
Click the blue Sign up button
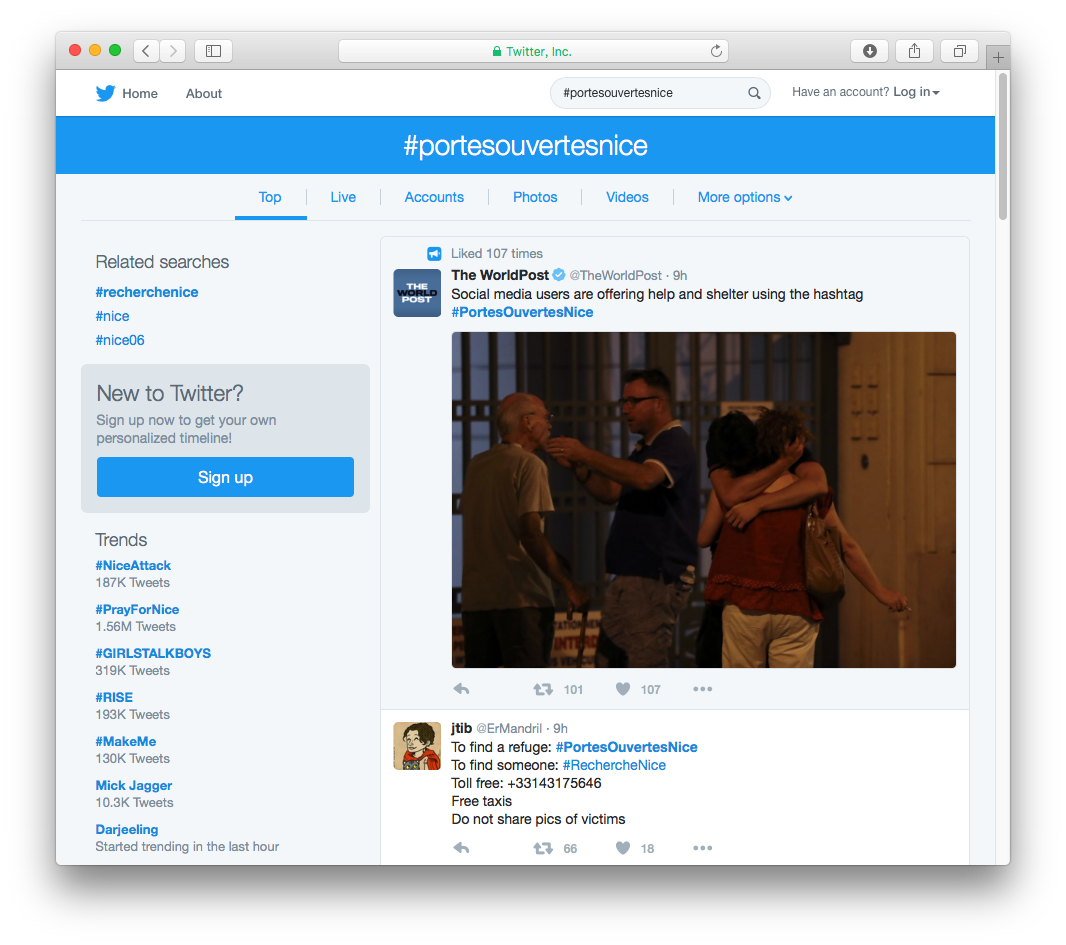[x=225, y=477]
